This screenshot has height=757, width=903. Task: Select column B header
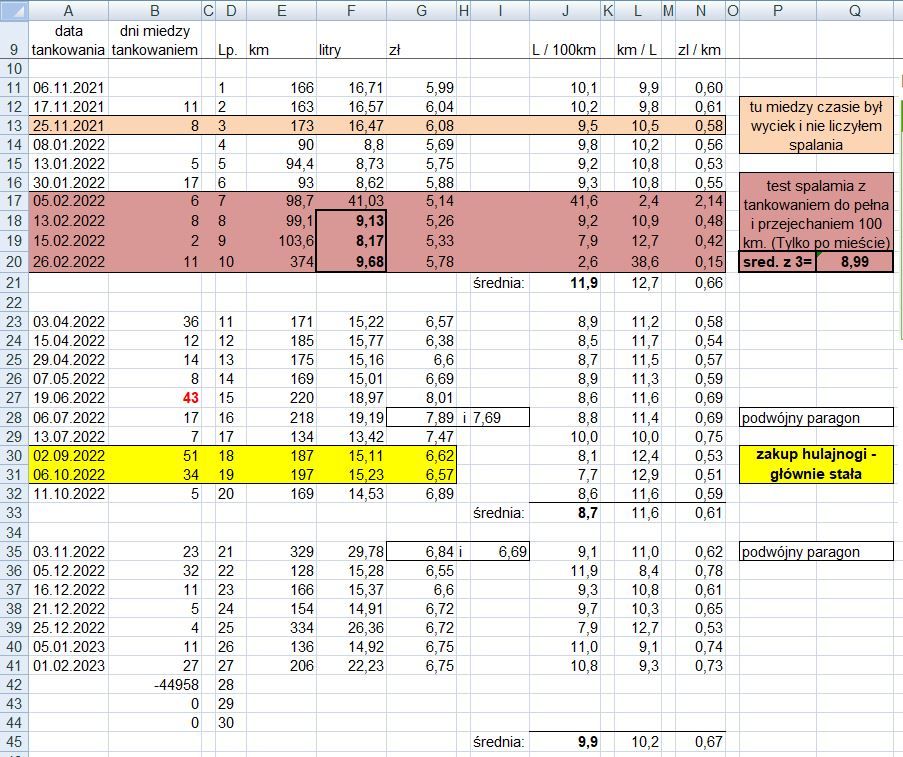pos(155,10)
